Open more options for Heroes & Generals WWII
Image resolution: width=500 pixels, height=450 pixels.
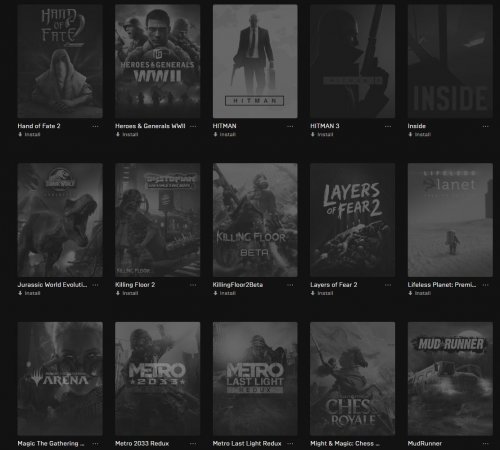click(193, 126)
